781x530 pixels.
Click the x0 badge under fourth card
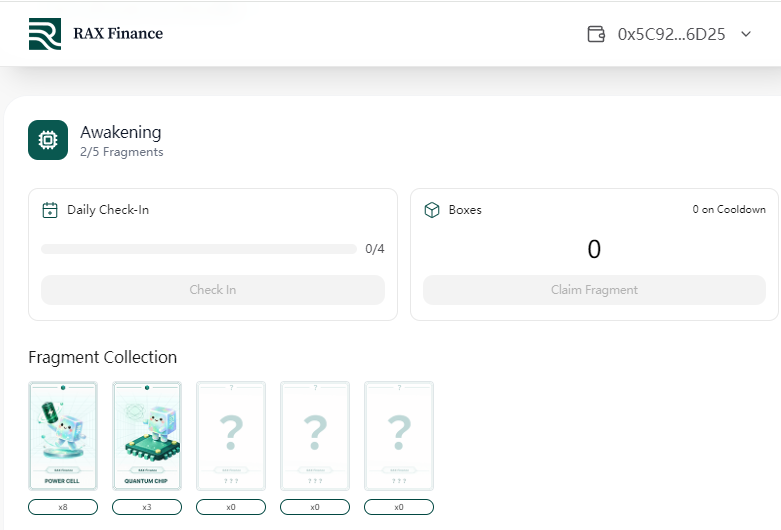pyautogui.click(x=315, y=507)
